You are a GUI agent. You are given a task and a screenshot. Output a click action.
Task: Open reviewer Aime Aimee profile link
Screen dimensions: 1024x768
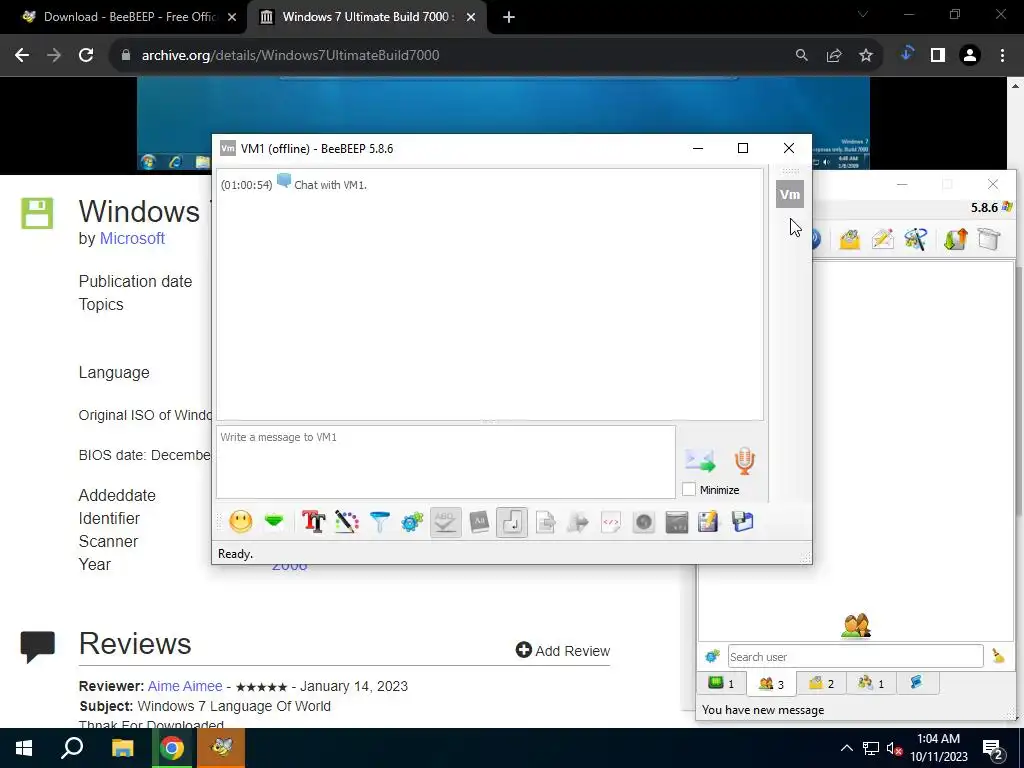click(185, 686)
